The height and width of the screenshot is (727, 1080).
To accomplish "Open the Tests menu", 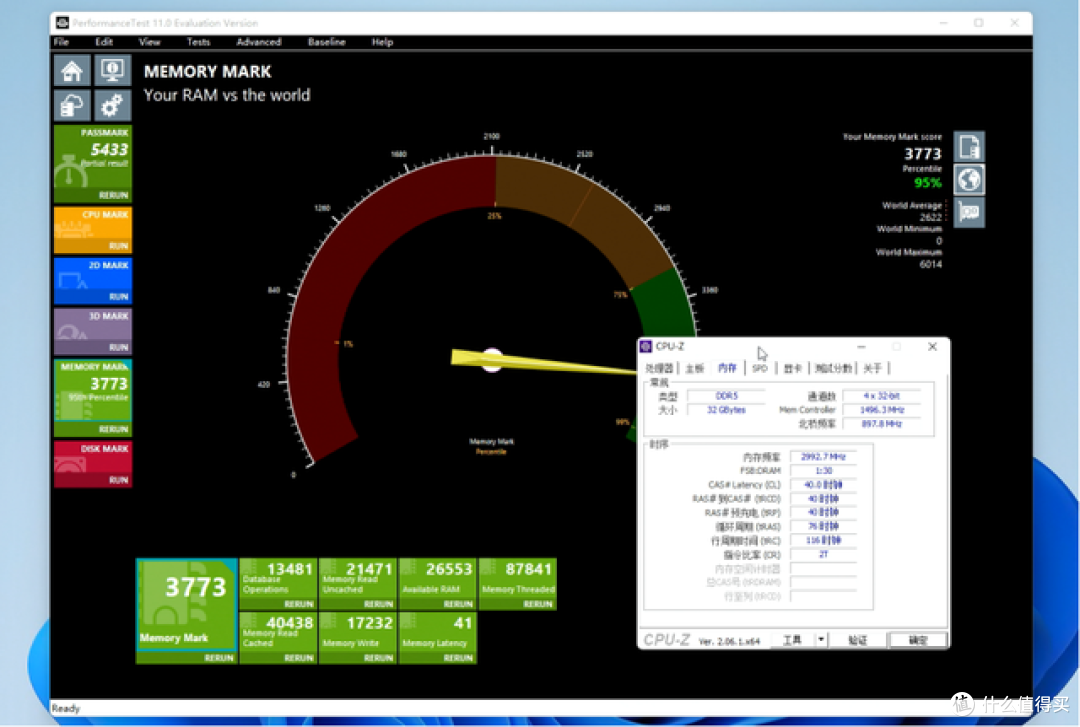I will (198, 42).
